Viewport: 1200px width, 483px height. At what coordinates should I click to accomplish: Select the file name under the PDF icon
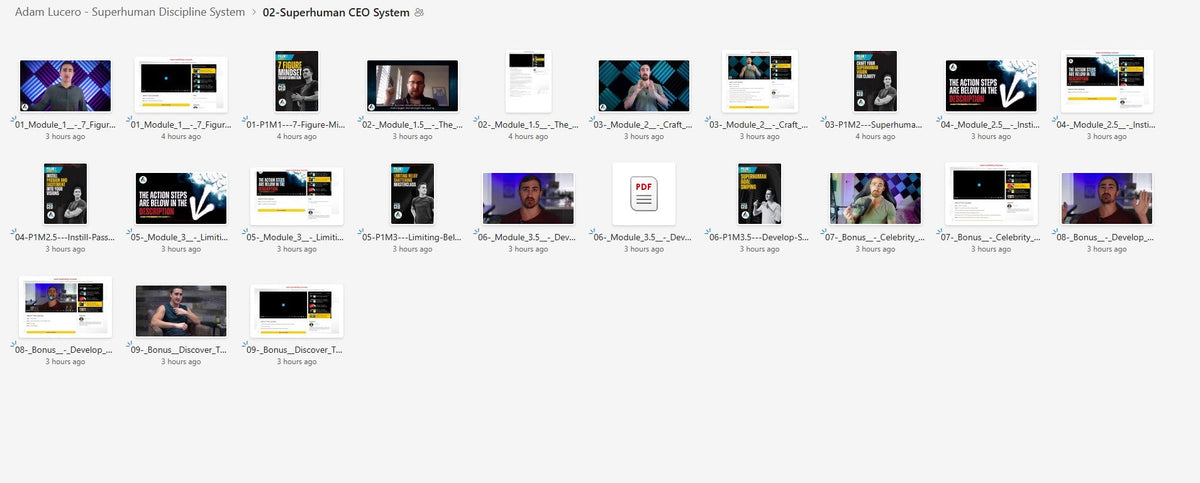point(644,237)
